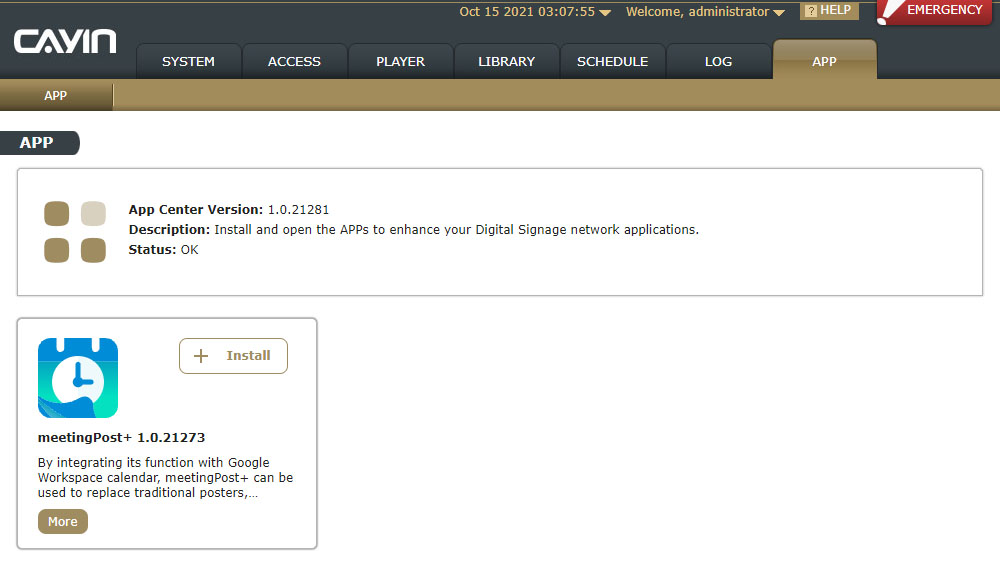Open HELP via the question mark icon

tap(811, 11)
